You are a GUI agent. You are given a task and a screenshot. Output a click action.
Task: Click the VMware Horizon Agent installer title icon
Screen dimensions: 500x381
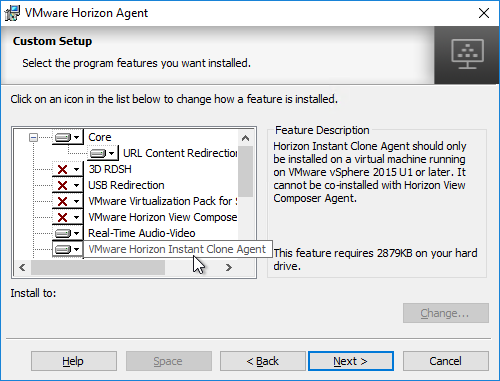pos(12,13)
